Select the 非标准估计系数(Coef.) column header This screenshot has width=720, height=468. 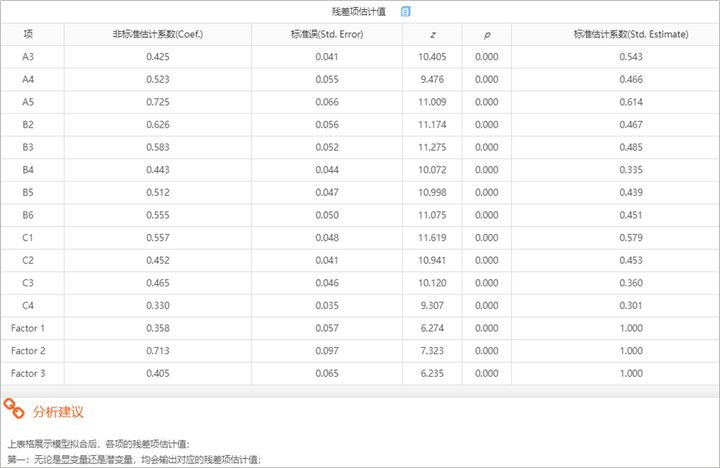click(158, 34)
